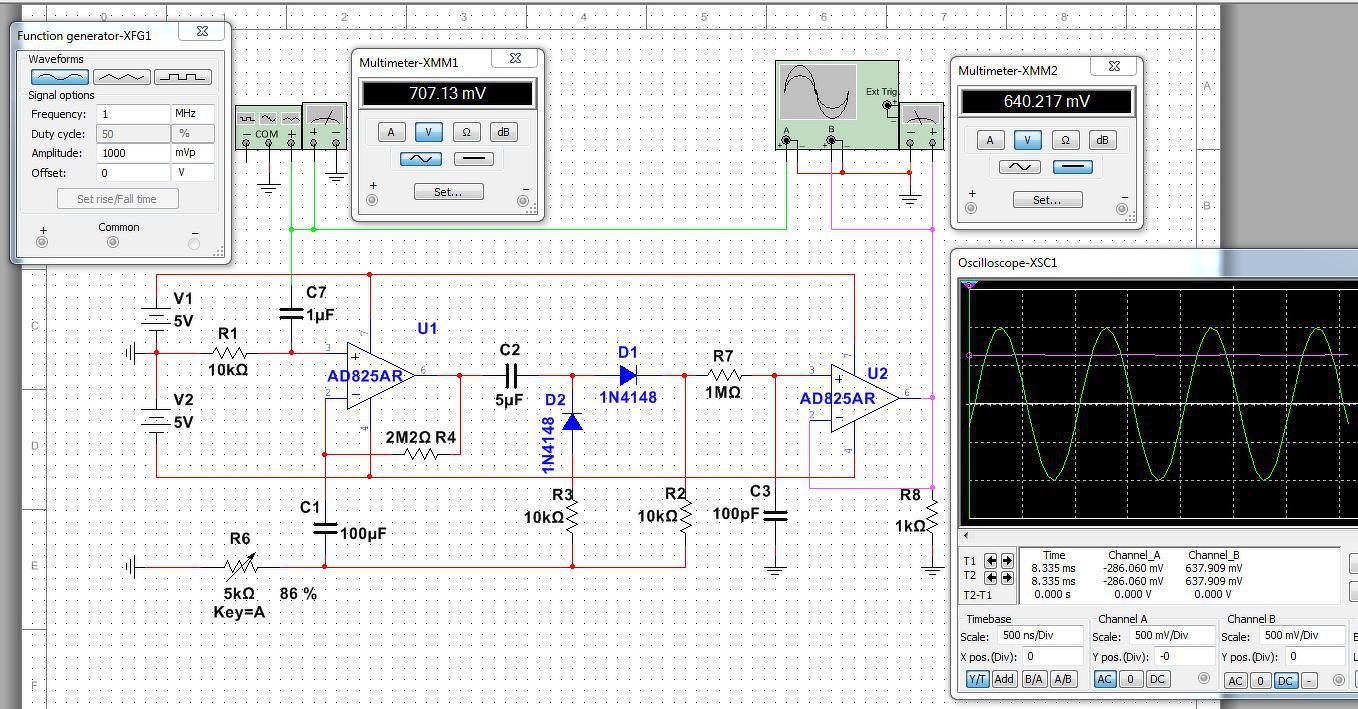
Task: Set Channel A coupling to AC
Action: 1105,679
